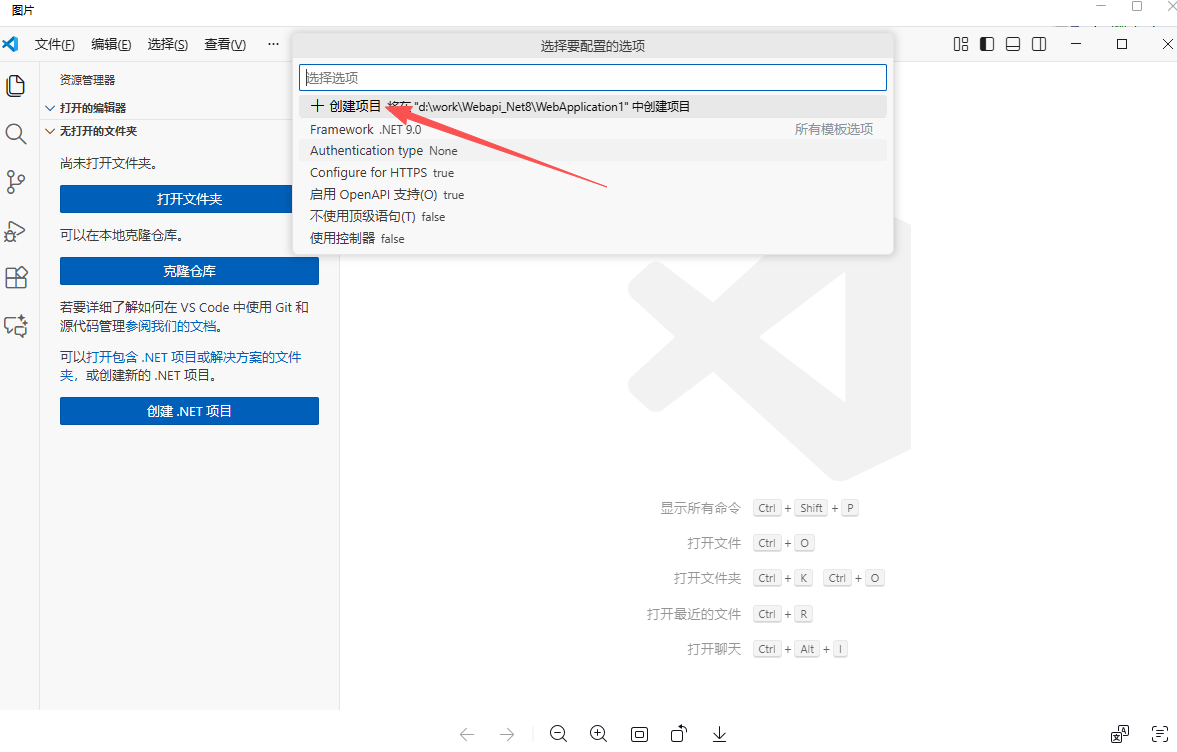
Task: Download the image in photo viewer
Action: click(719, 734)
